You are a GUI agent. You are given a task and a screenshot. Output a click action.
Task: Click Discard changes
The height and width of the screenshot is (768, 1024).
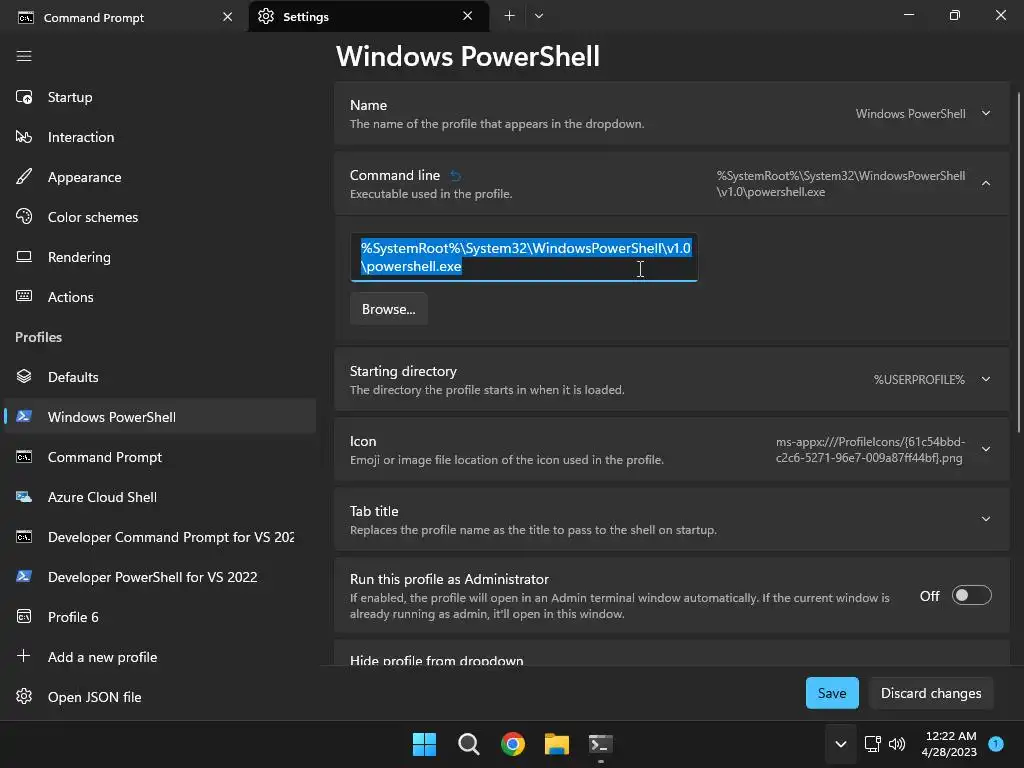(x=931, y=693)
